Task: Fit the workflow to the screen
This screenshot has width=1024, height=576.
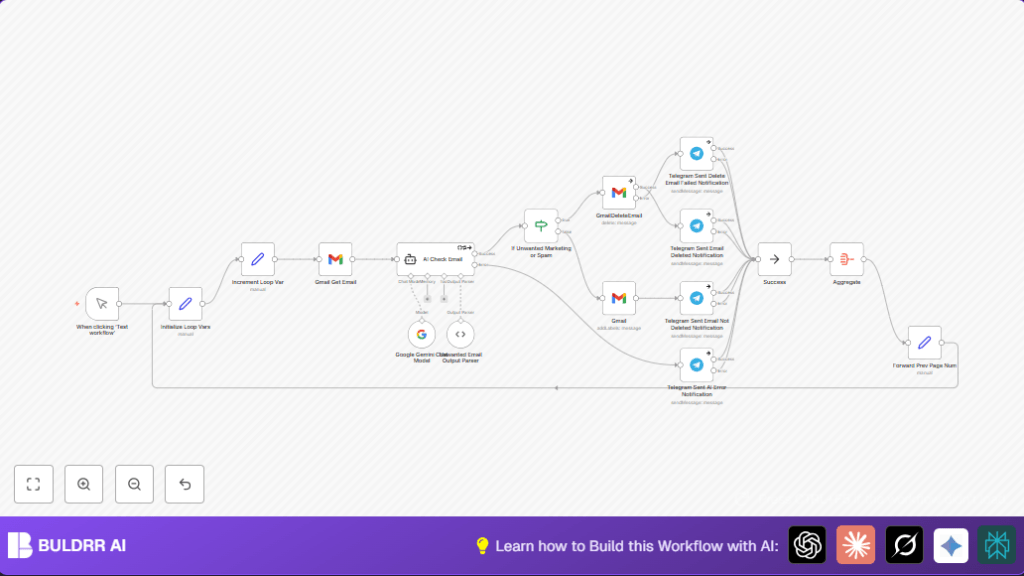Action: click(34, 484)
